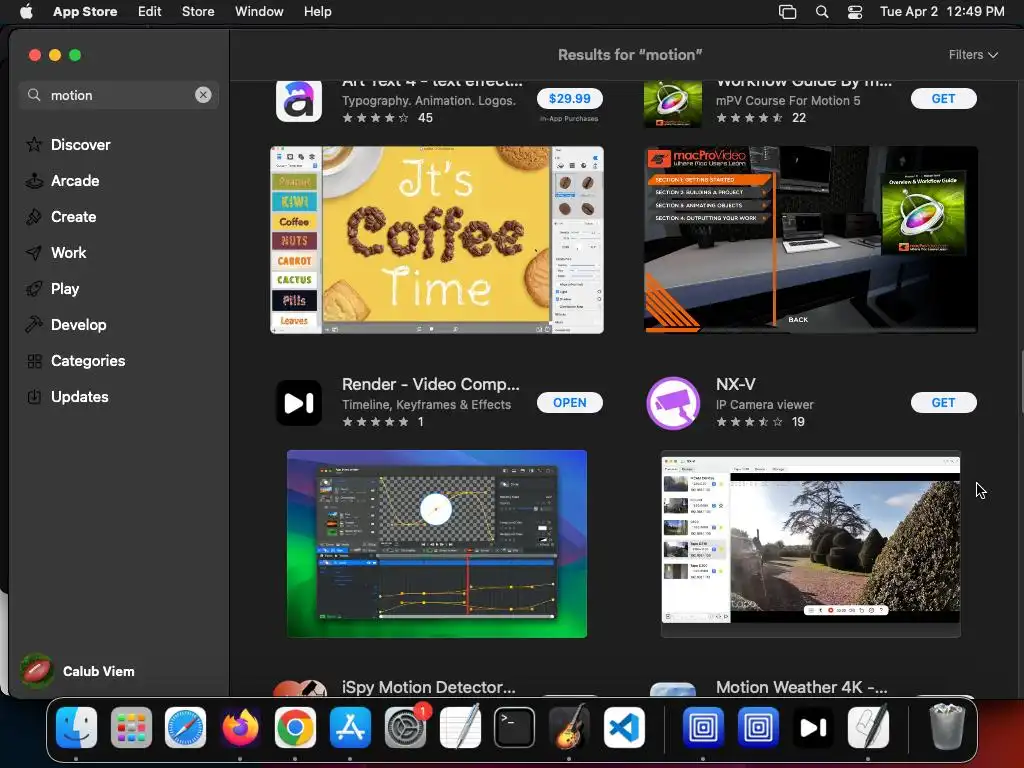Open System Settings from the dock
1024x768 pixels.
pos(405,727)
